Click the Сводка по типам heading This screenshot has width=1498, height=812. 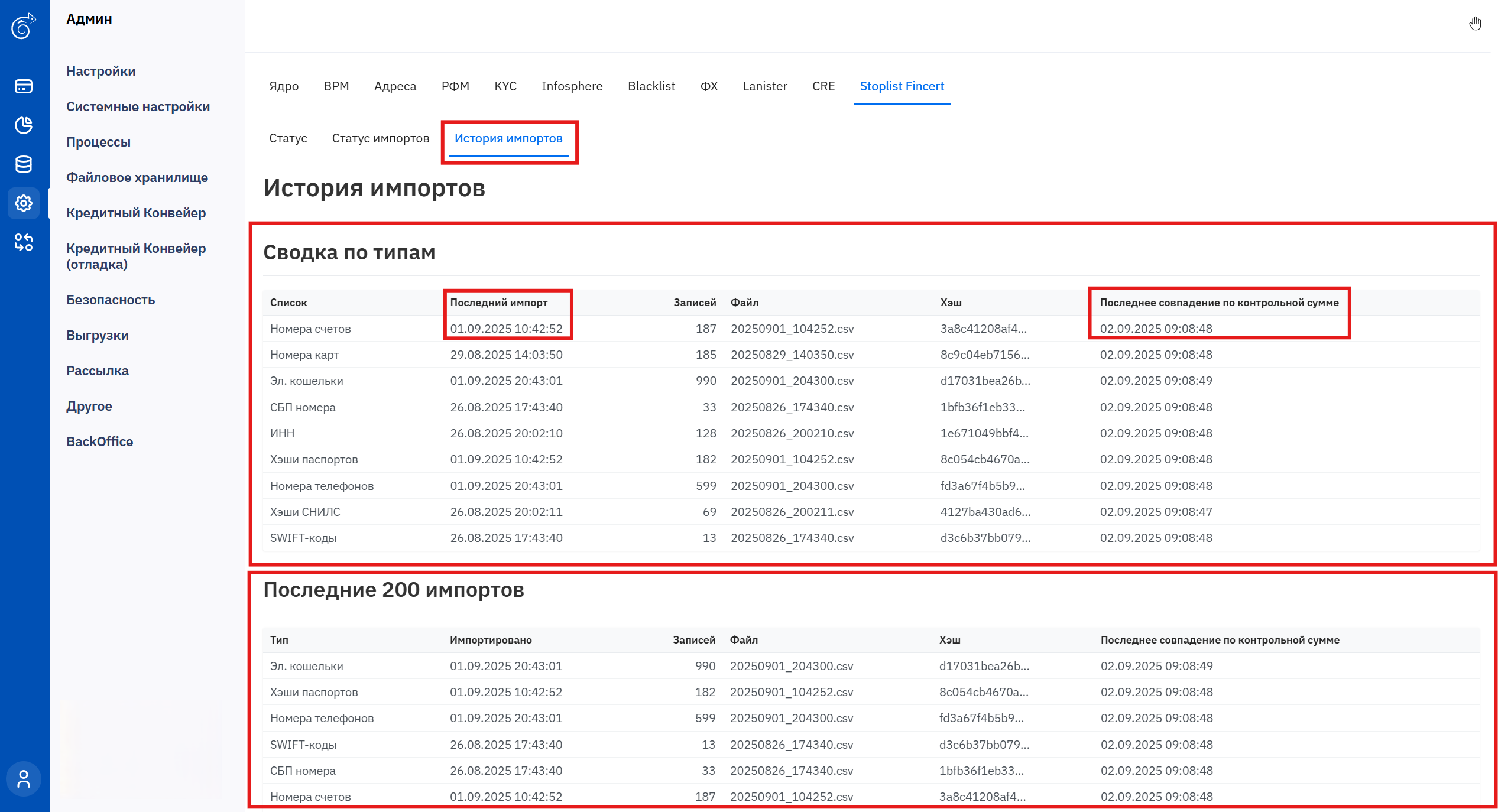[349, 252]
